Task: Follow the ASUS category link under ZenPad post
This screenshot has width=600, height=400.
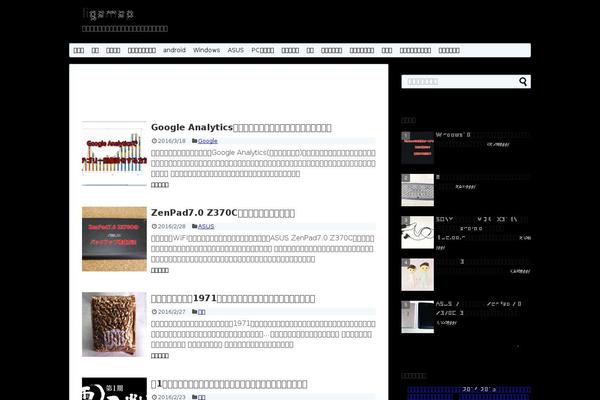Action: (206, 226)
